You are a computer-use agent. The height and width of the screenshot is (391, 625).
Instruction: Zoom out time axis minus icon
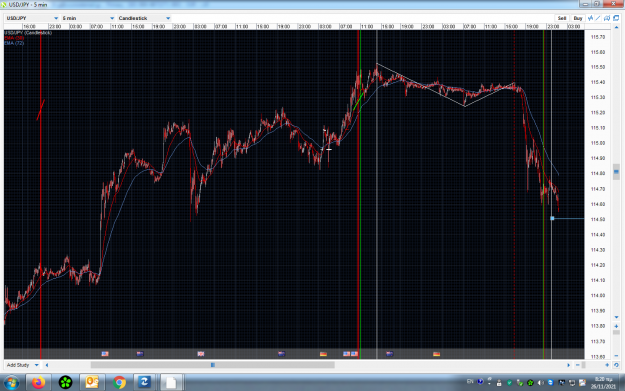pos(578,365)
